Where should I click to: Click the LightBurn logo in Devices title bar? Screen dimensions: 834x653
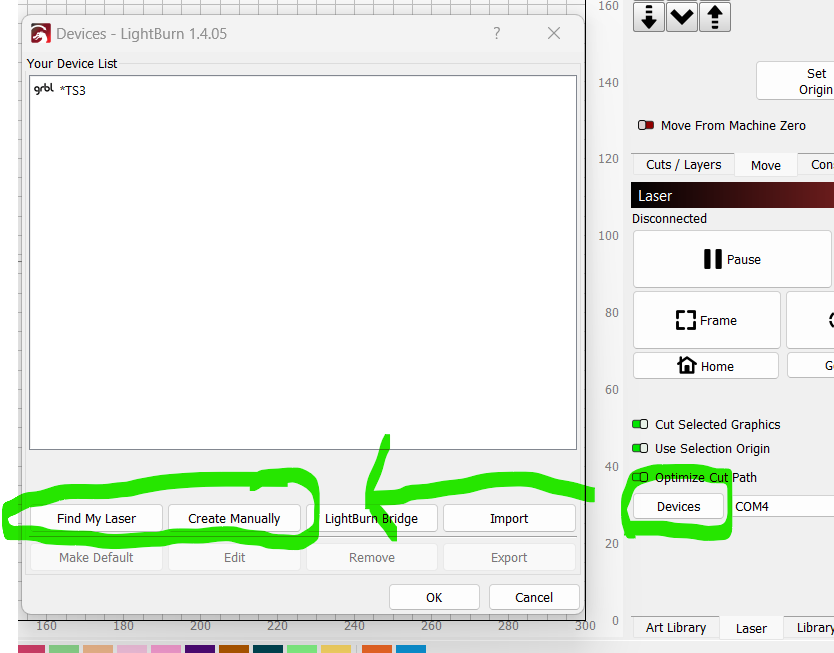[x=41, y=34]
